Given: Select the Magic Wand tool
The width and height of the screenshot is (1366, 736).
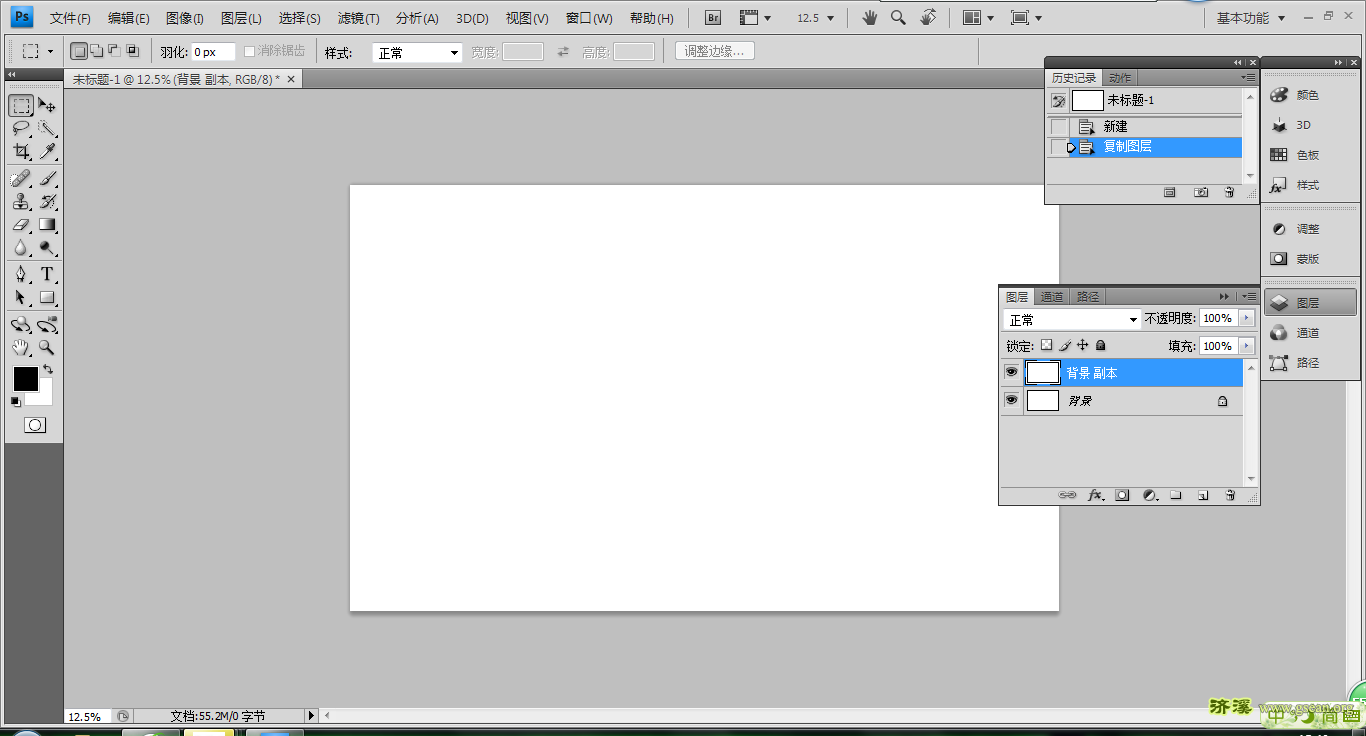Looking at the screenshot, I should (x=47, y=128).
